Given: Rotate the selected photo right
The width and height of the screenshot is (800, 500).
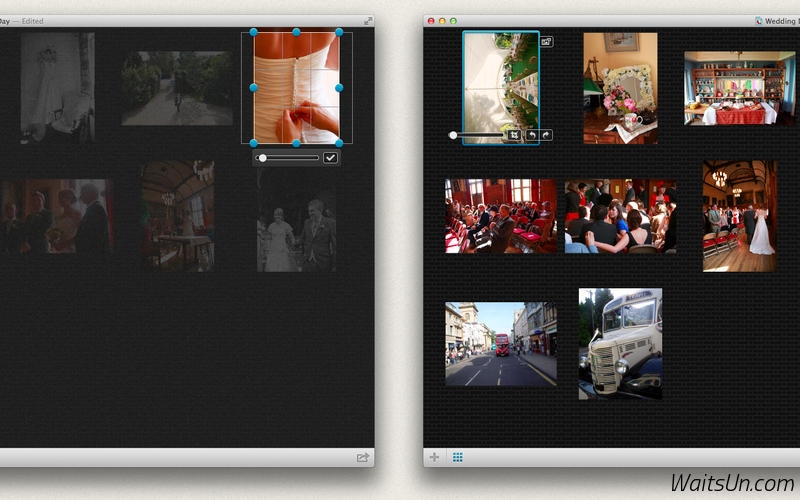Looking at the screenshot, I should point(546,135).
